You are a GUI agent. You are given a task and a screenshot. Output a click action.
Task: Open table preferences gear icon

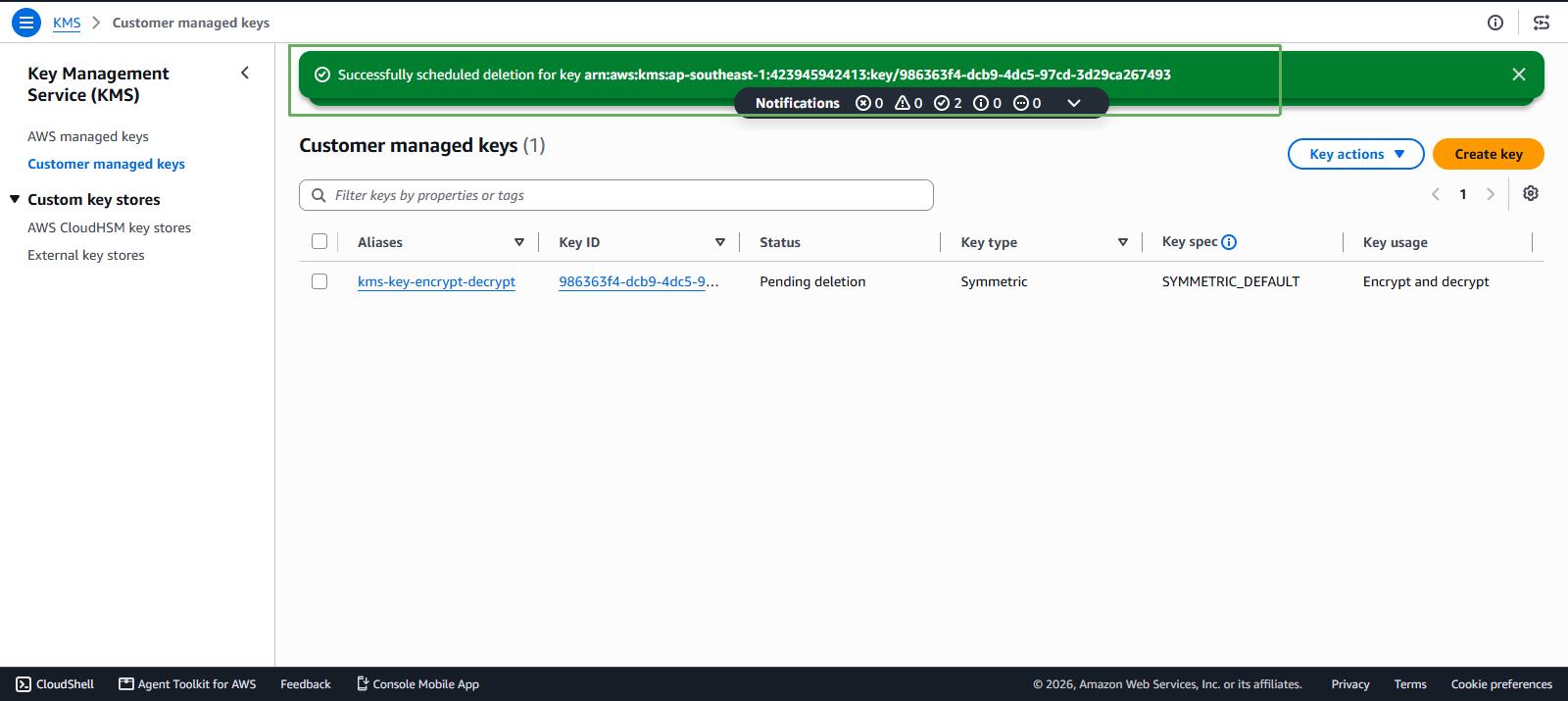[x=1531, y=193]
